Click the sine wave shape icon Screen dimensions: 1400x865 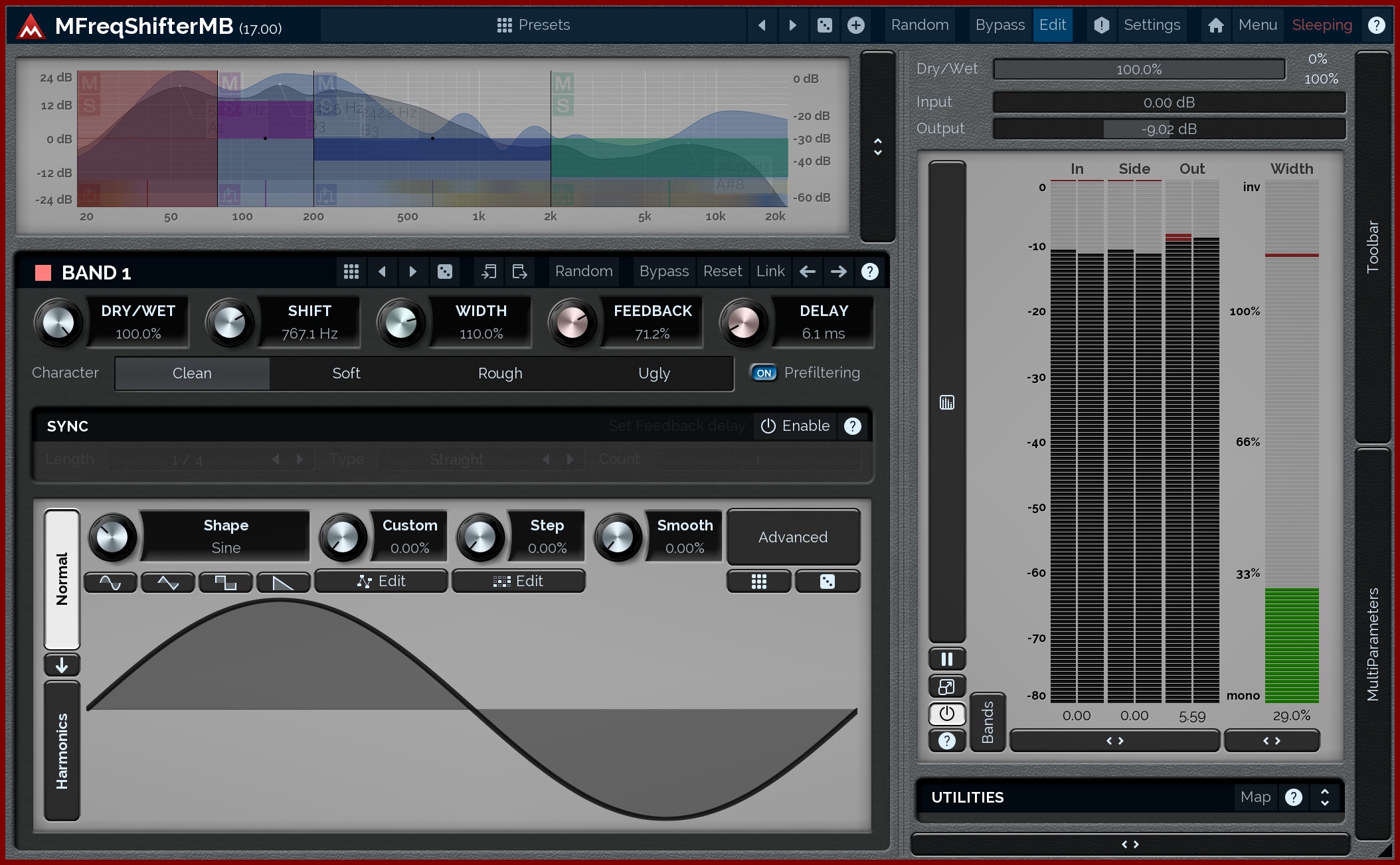coord(110,582)
